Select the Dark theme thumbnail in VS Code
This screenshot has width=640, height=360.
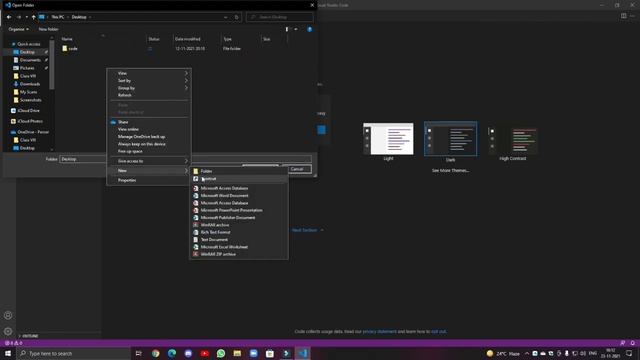450,139
